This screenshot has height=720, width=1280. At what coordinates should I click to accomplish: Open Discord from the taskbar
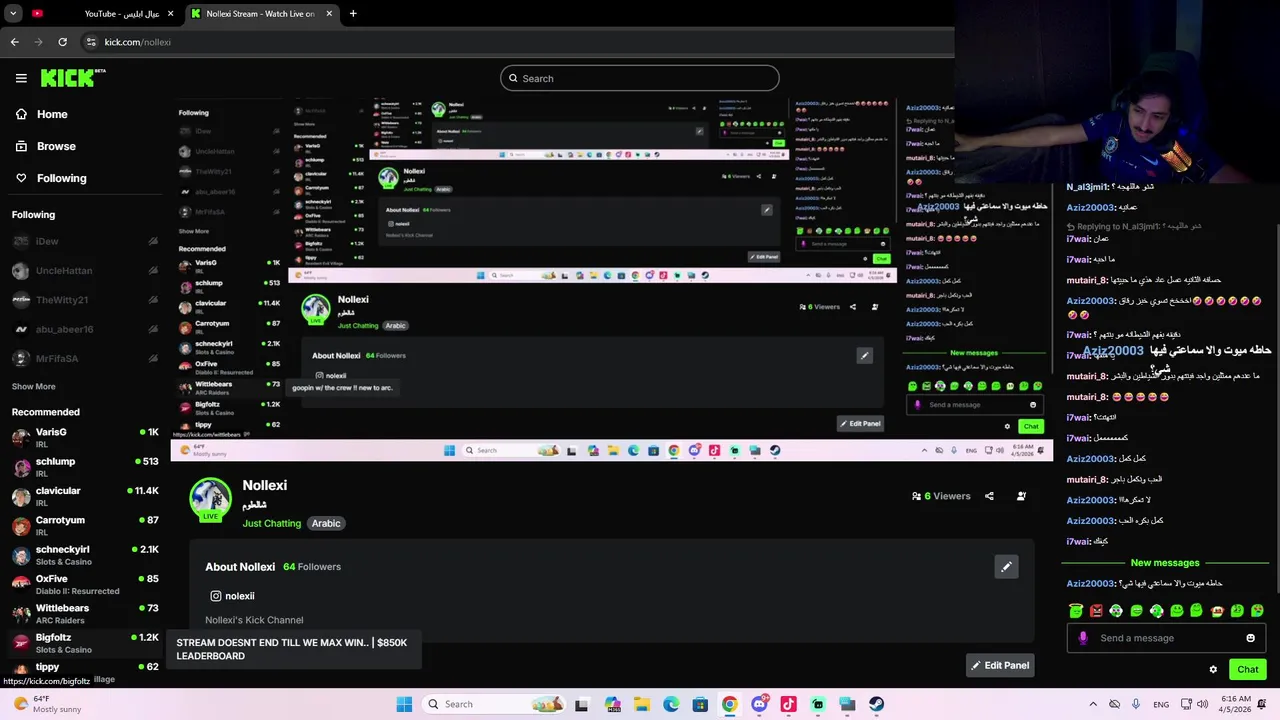pyautogui.click(x=759, y=704)
